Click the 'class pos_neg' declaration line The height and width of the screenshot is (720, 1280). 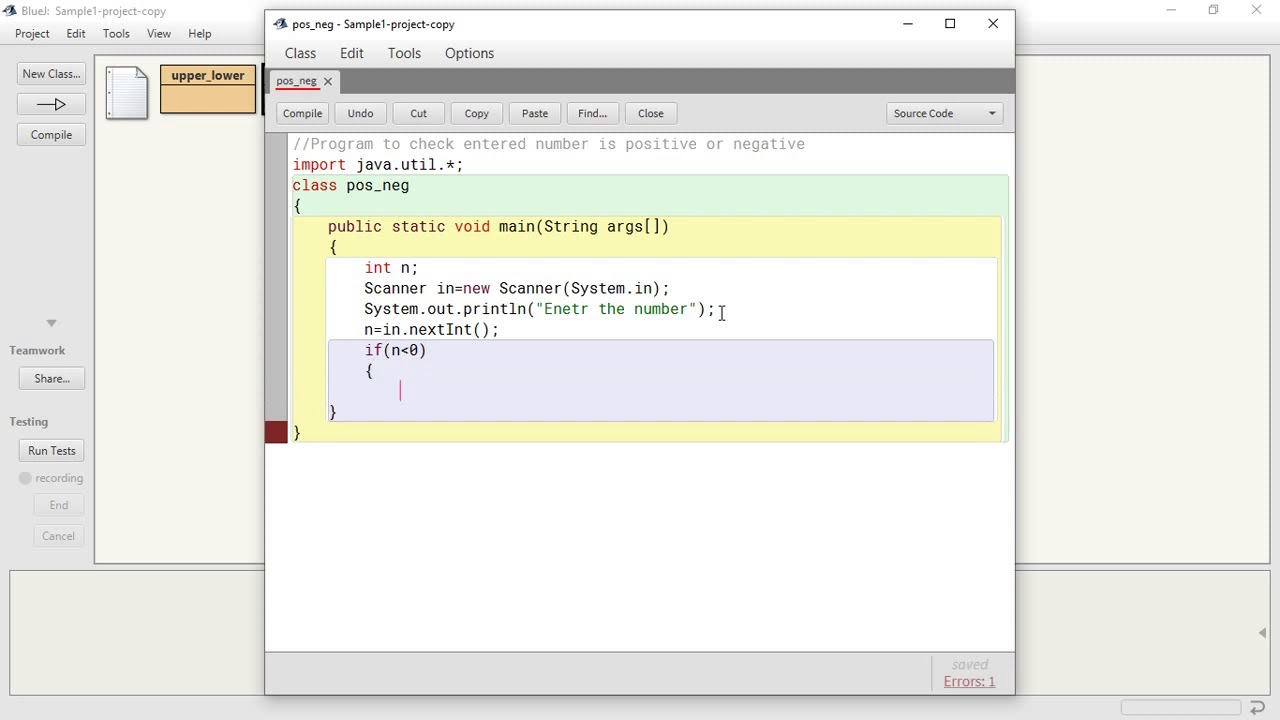tap(350, 186)
